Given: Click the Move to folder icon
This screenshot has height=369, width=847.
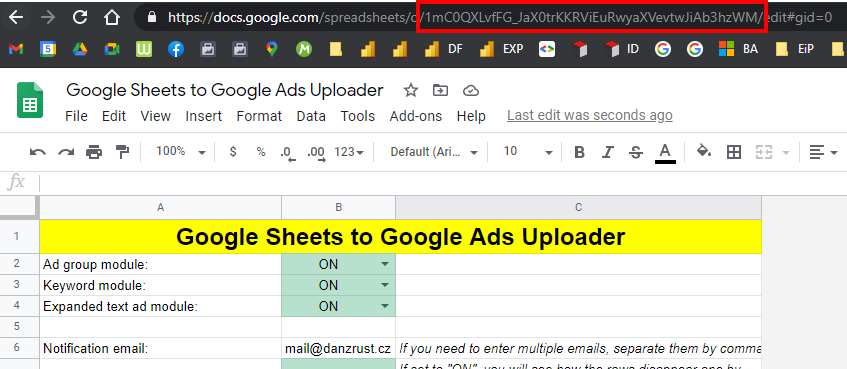Looking at the screenshot, I should click(441, 90).
